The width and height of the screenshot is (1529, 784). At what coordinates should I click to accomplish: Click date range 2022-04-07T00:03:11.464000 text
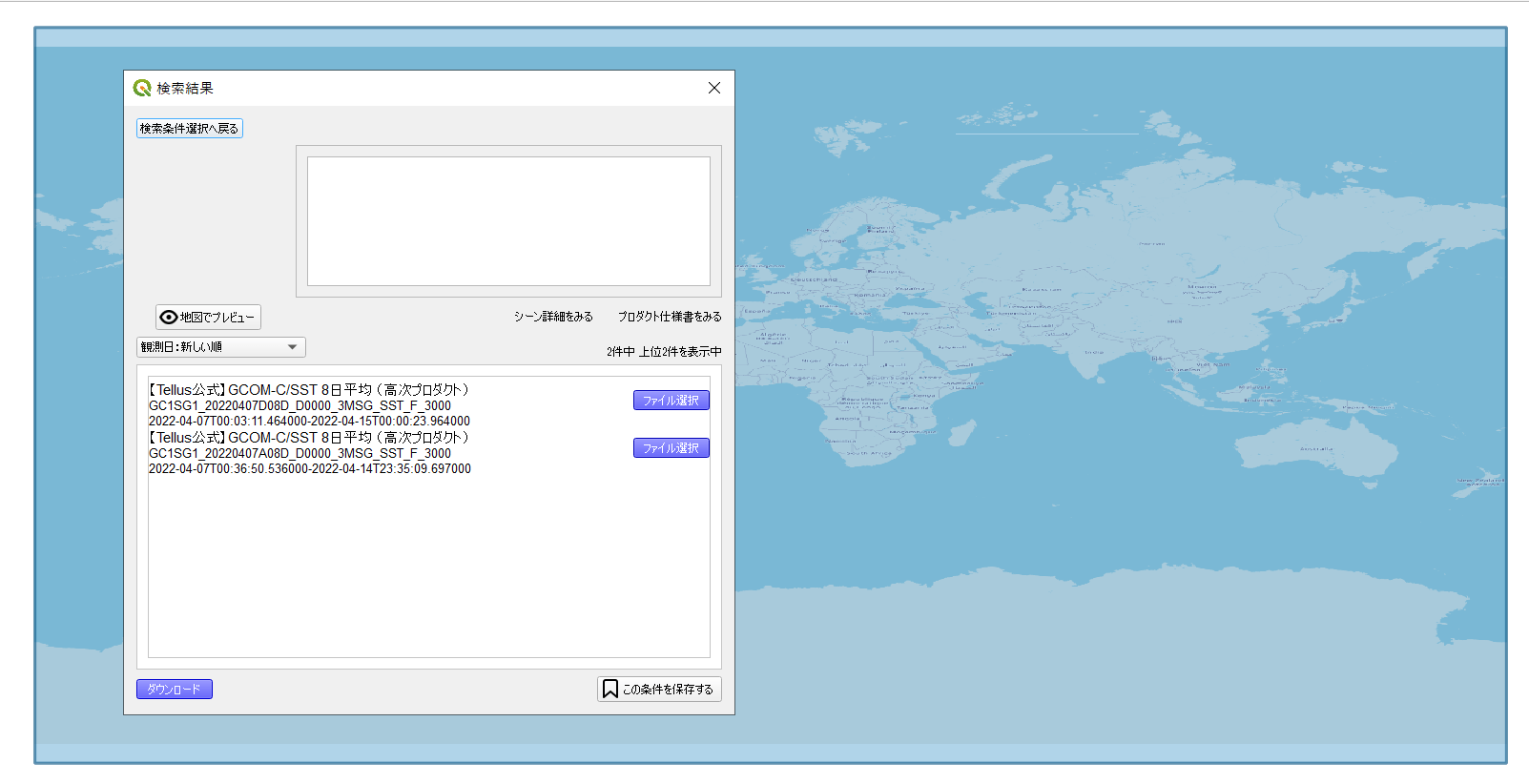tap(309, 421)
